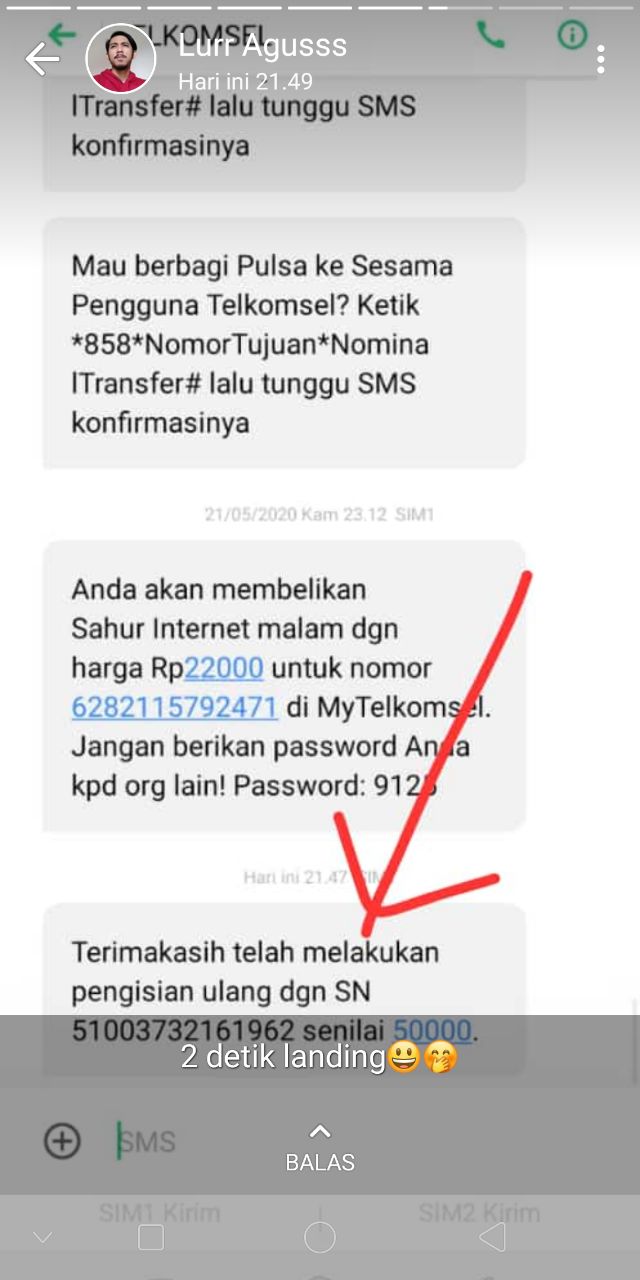Open the green info icon

tap(572, 35)
